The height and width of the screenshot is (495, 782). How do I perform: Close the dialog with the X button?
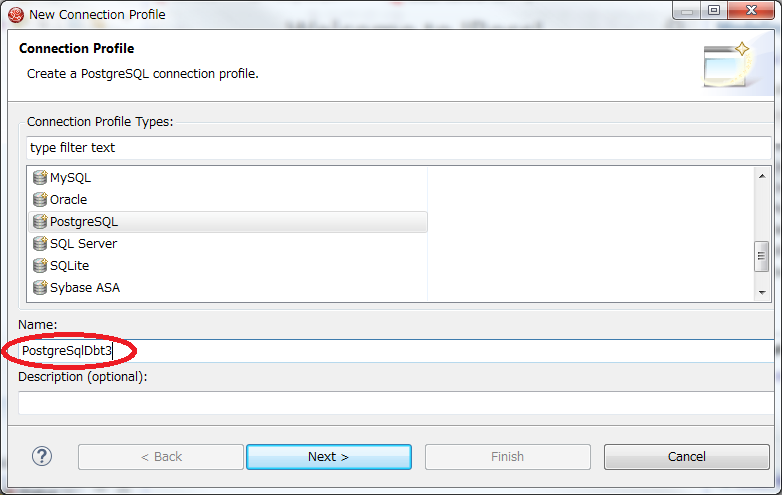click(x=752, y=10)
